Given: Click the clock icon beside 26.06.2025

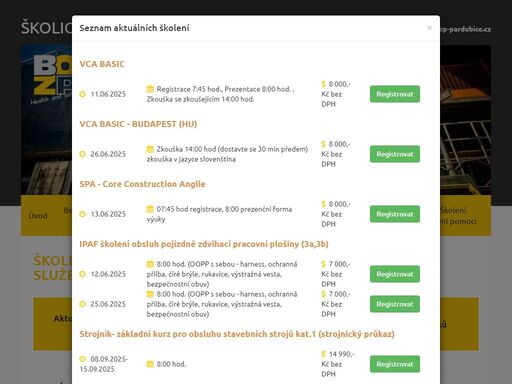Looking at the screenshot, I should [x=83, y=154].
